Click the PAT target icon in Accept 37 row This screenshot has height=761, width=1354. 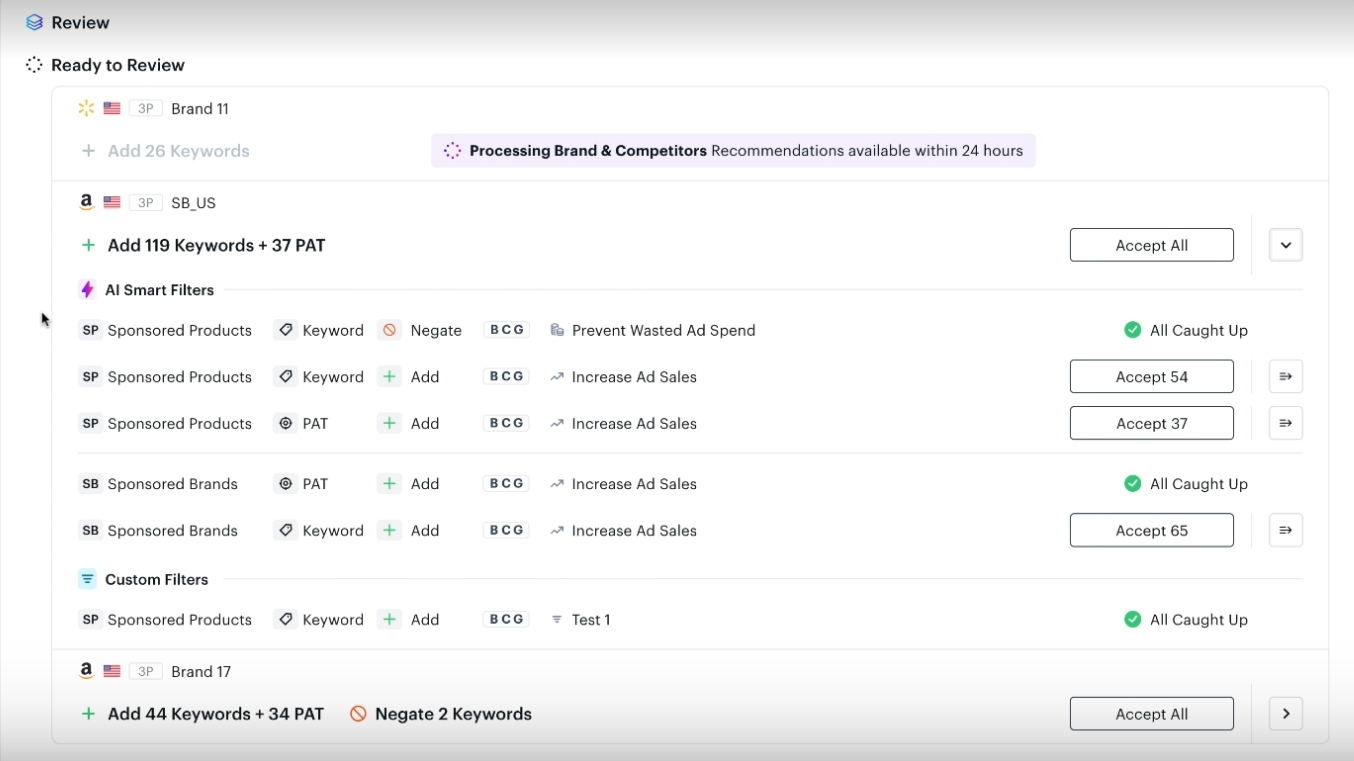coord(285,423)
